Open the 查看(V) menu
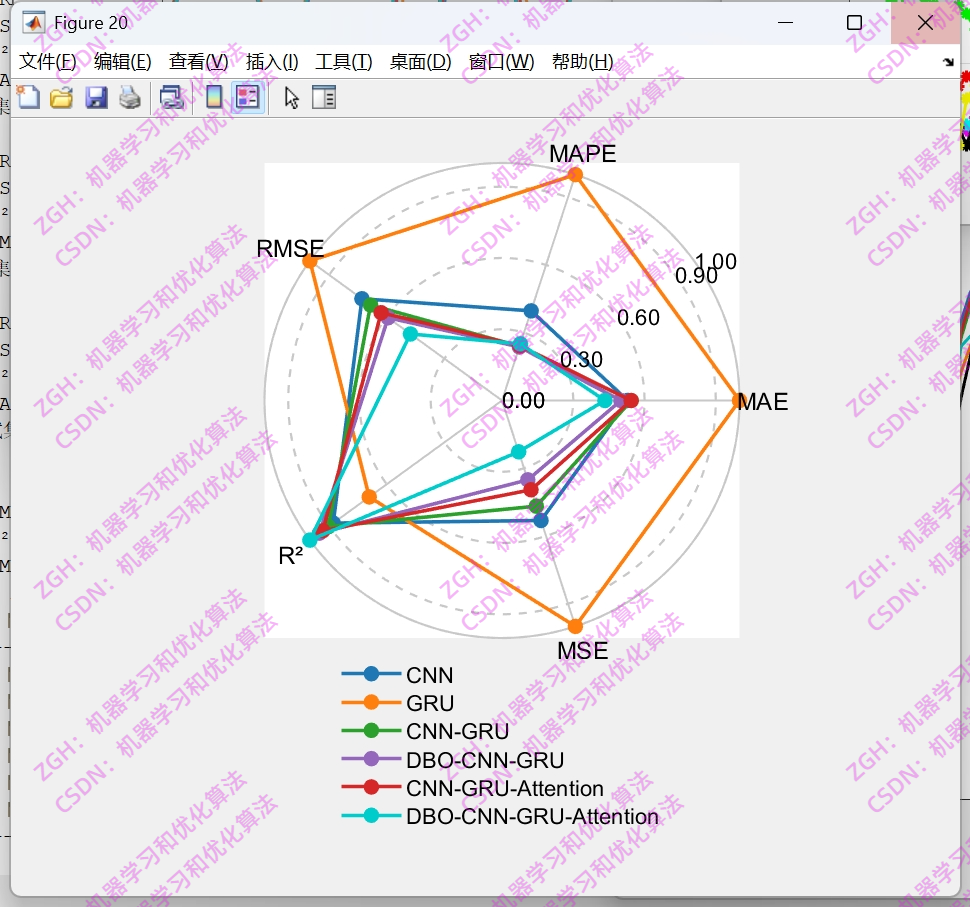This screenshot has width=970, height=907. pyautogui.click(x=199, y=61)
